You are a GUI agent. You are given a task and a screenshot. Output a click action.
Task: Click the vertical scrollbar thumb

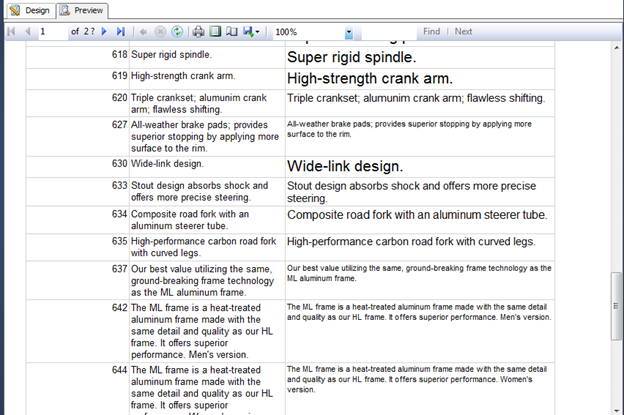coord(616,306)
